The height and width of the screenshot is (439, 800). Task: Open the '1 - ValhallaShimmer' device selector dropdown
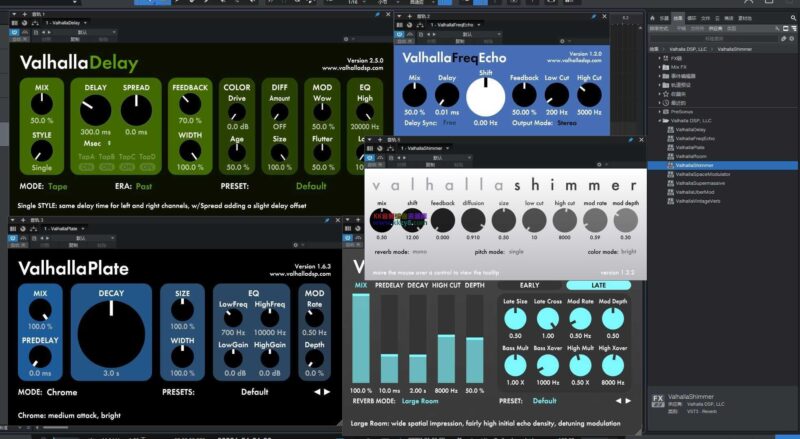tap(424, 148)
